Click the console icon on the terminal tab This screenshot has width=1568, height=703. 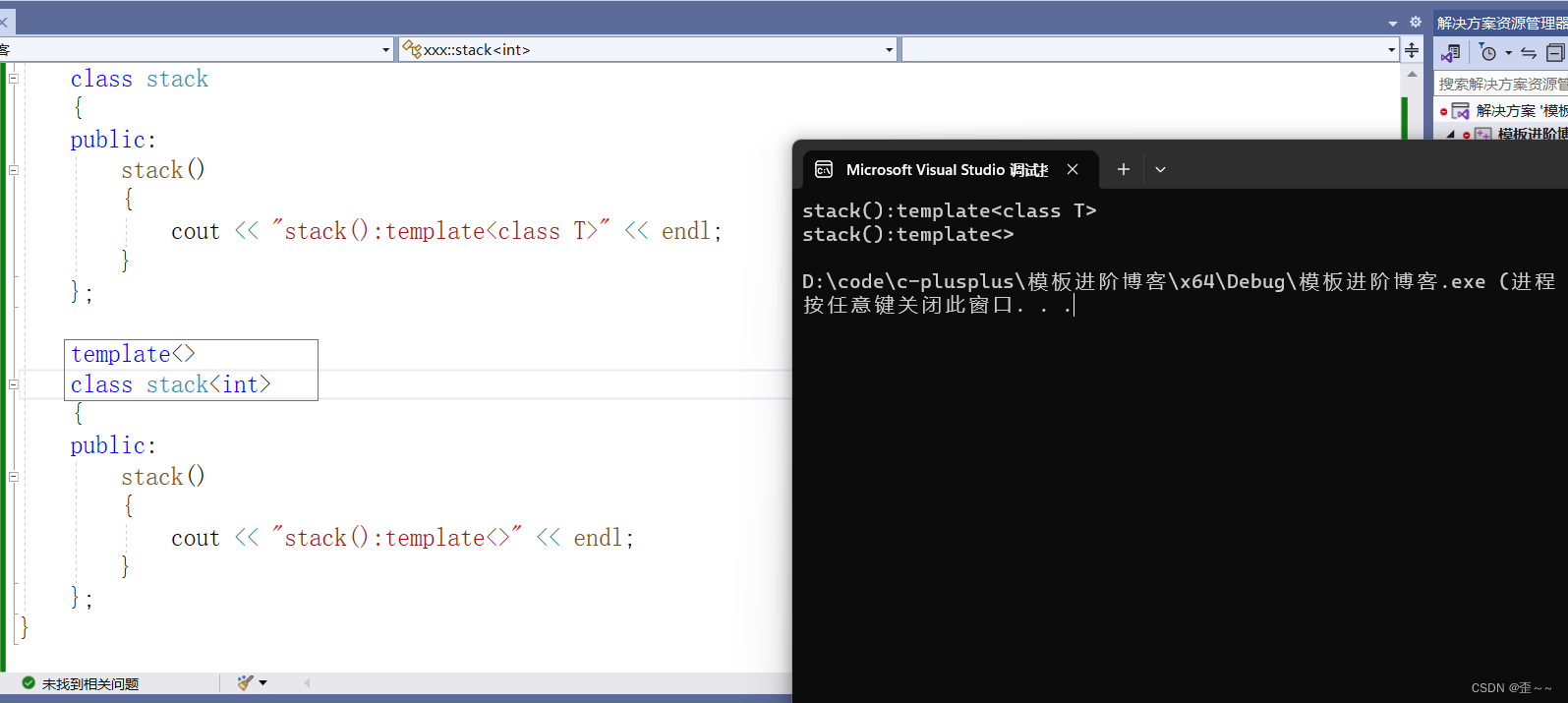[824, 169]
